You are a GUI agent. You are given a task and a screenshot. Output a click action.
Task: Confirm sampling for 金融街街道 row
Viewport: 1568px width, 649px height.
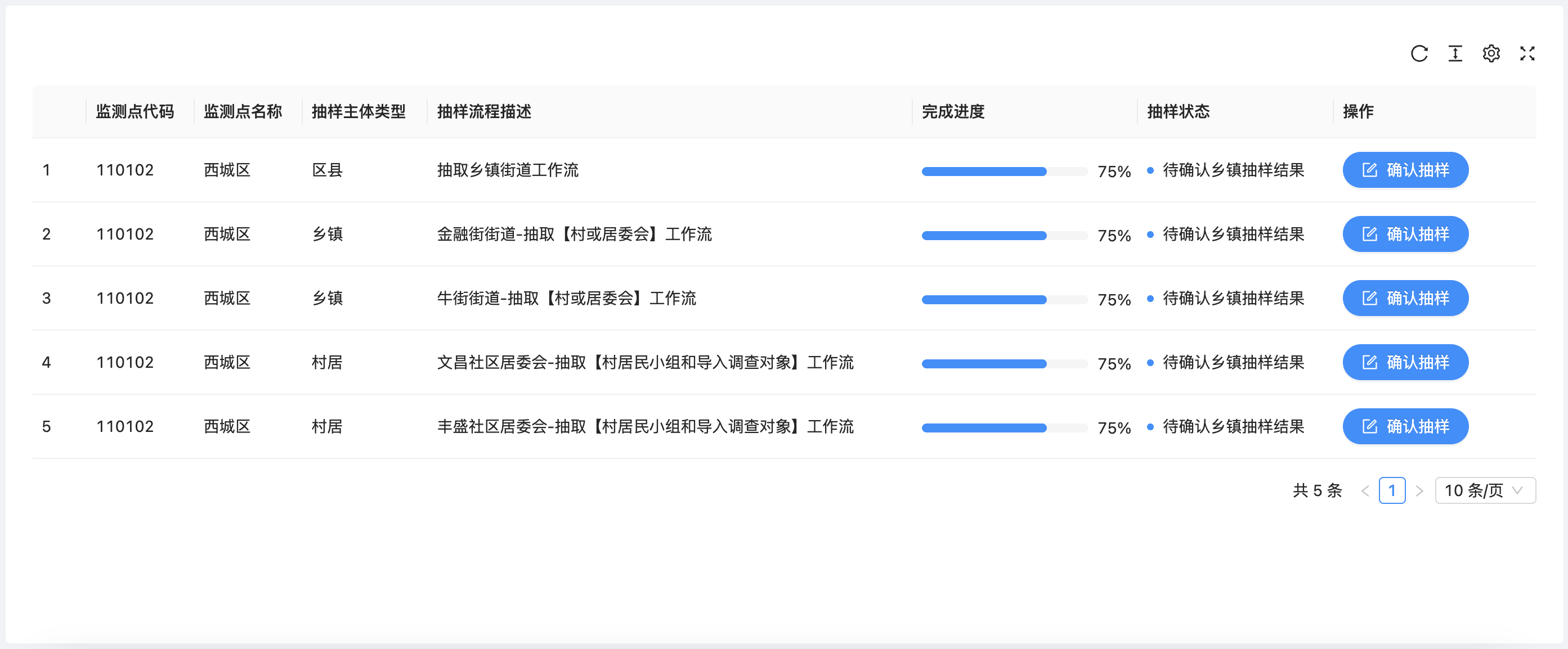point(1405,234)
